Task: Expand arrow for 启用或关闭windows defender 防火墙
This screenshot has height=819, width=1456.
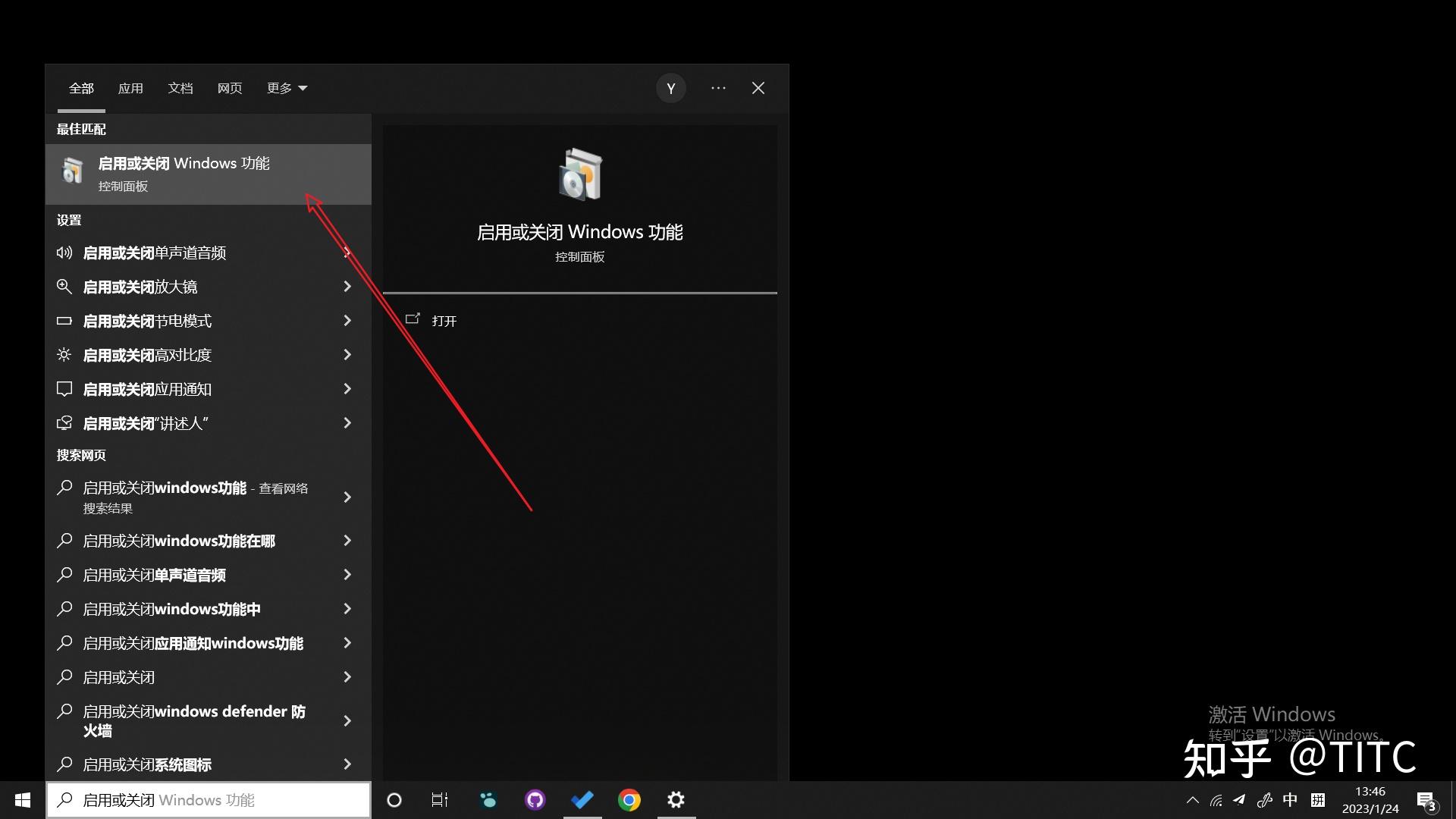Action: (347, 721)
